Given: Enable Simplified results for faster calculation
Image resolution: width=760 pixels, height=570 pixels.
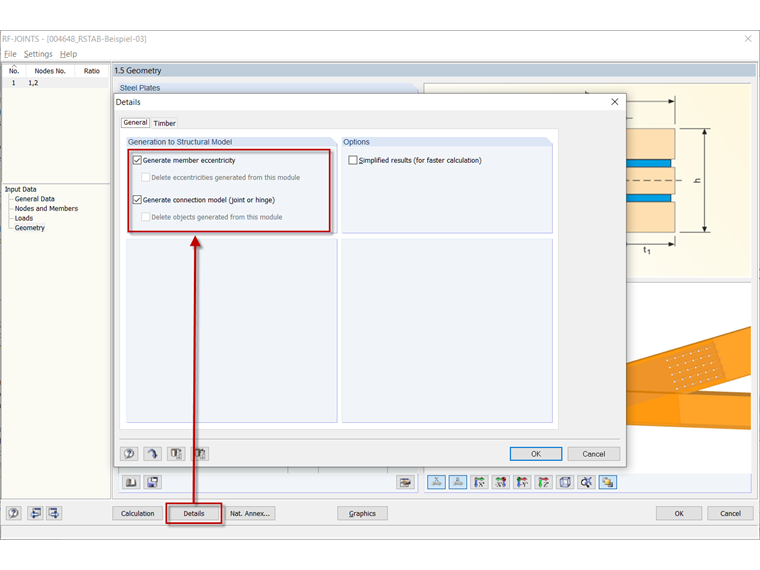Looking at the screenshot, I should (x=353, y=160).
